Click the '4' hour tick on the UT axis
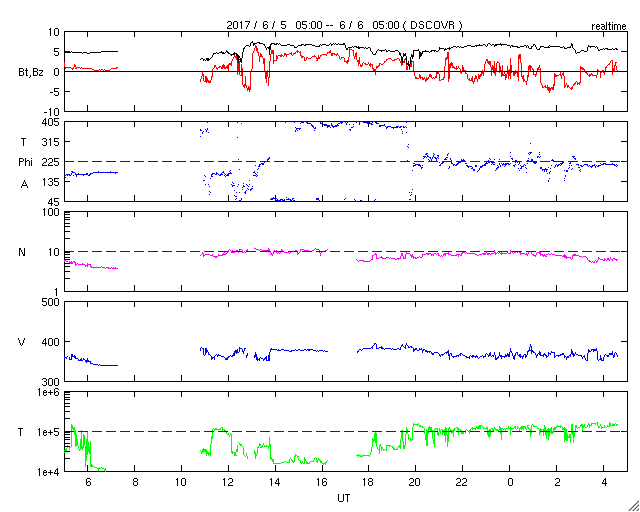The height and width of the screenshot is (512, 640). click(x=604, y=483)
